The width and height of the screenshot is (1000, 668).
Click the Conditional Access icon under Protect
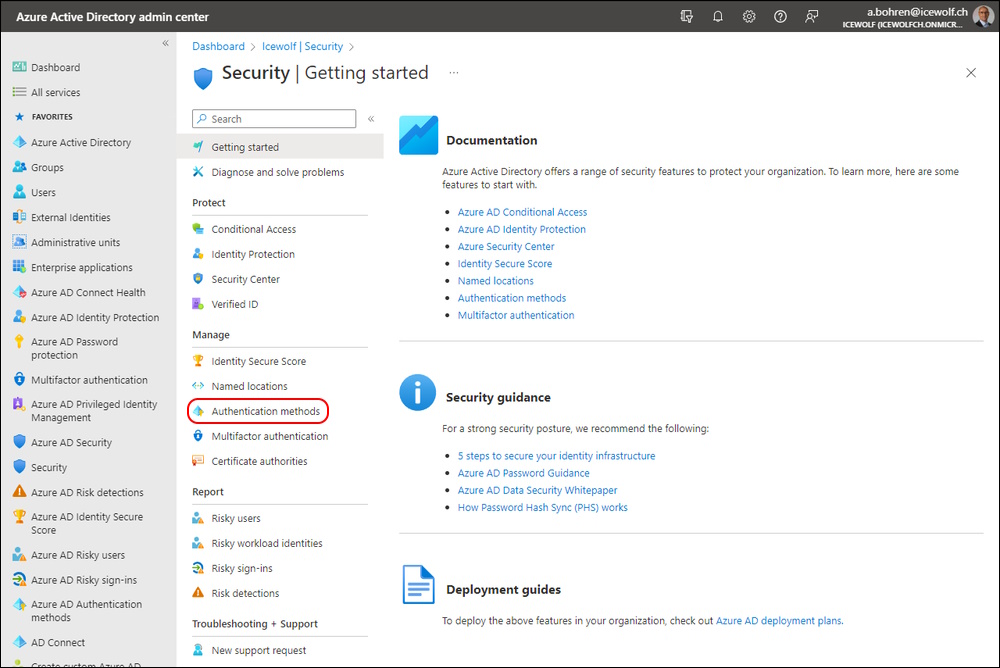point(198,229)
